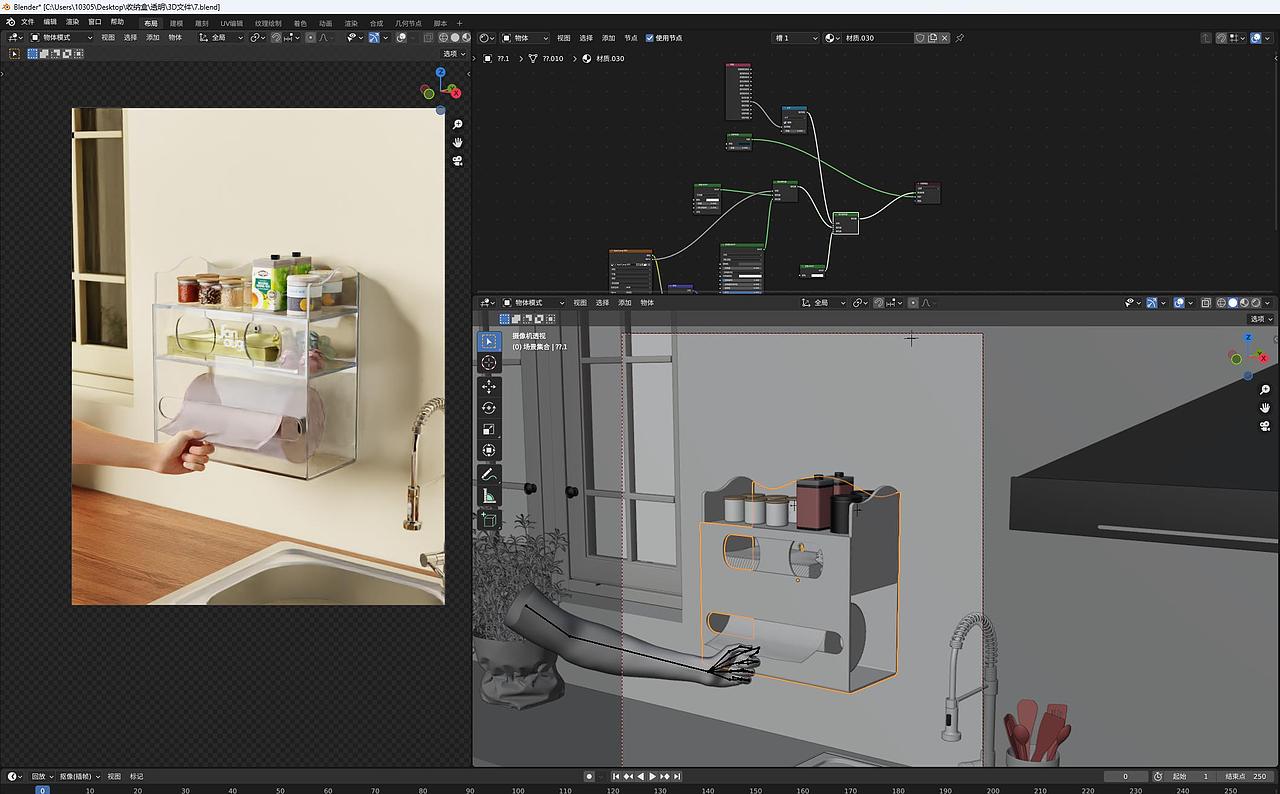This screenshot has height=794, width=1280.
Task: Toggle snapping magnet in lower viewport header
Action: point(880,302)
